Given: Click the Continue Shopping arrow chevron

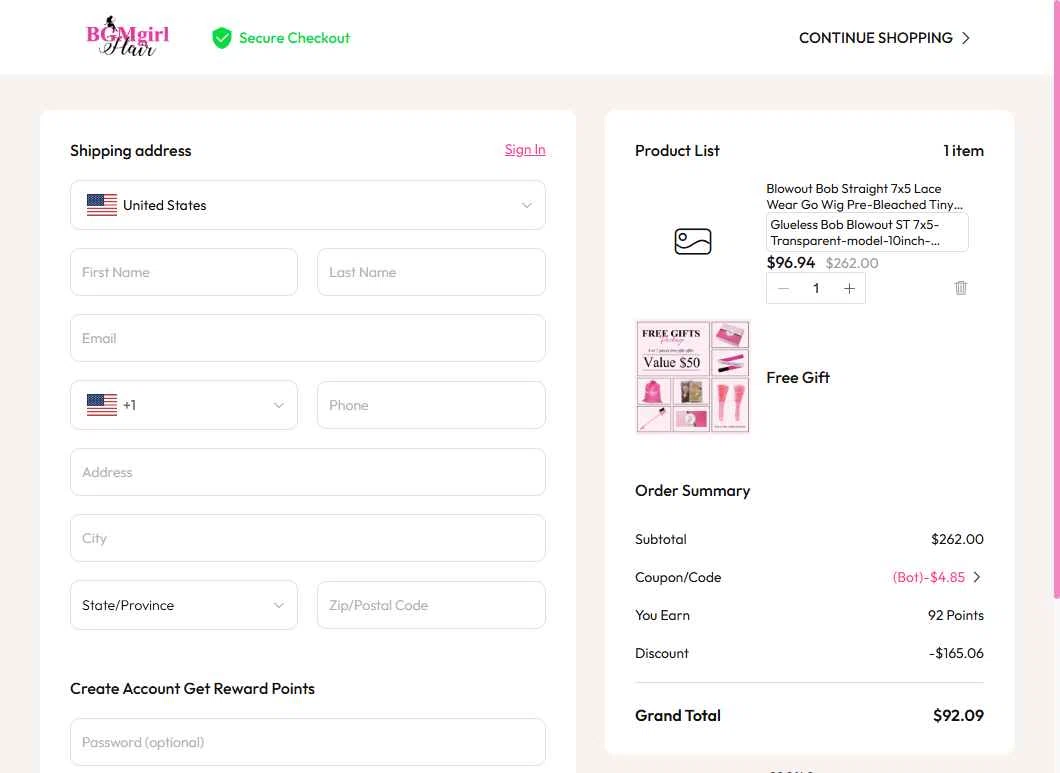Looking at the screenshot, I should pyautogui.click(x=966, y=38).
